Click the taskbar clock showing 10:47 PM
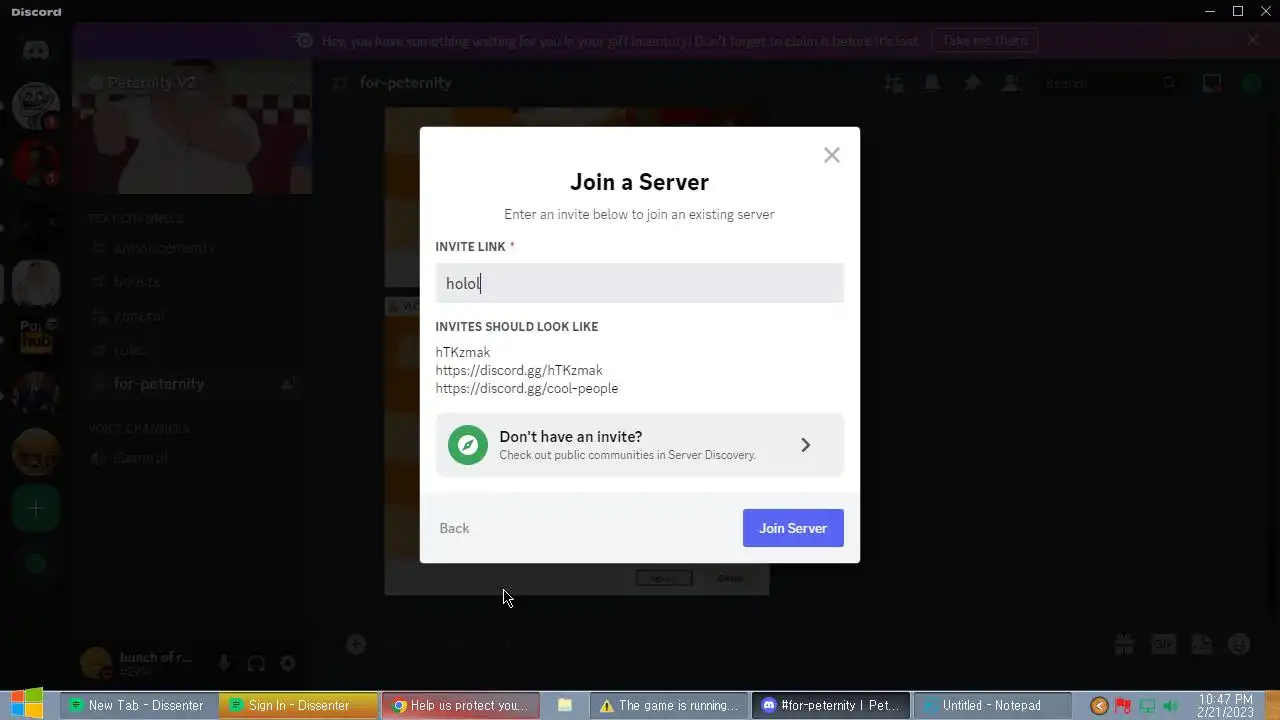The height and width of the screenshot is (720, 1280). pos(1225,705)
